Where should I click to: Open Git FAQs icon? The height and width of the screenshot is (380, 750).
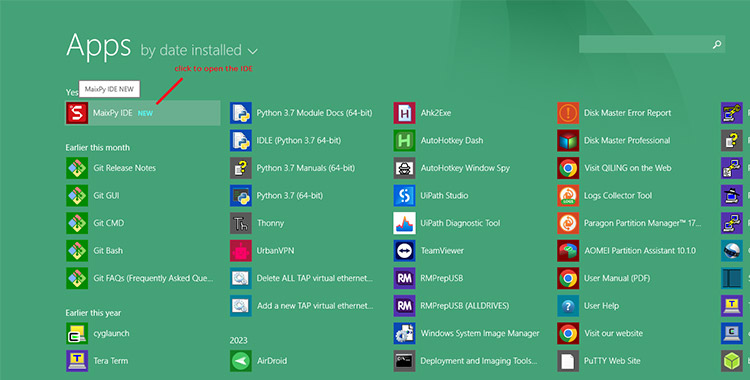[77, 278]
